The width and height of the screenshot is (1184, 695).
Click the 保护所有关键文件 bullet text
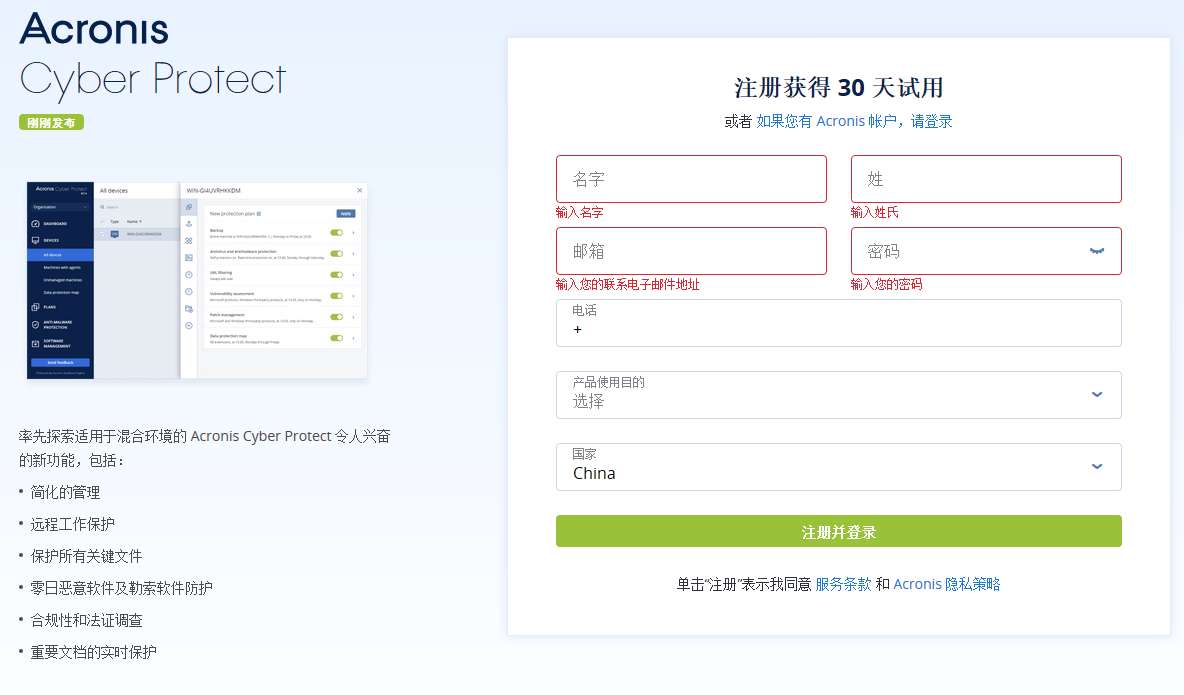86,556
